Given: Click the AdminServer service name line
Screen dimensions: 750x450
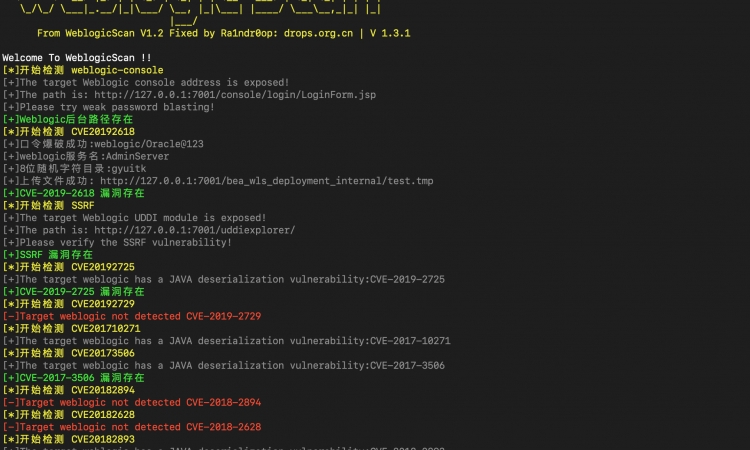Looking at the screenshot, I should 86,156.
